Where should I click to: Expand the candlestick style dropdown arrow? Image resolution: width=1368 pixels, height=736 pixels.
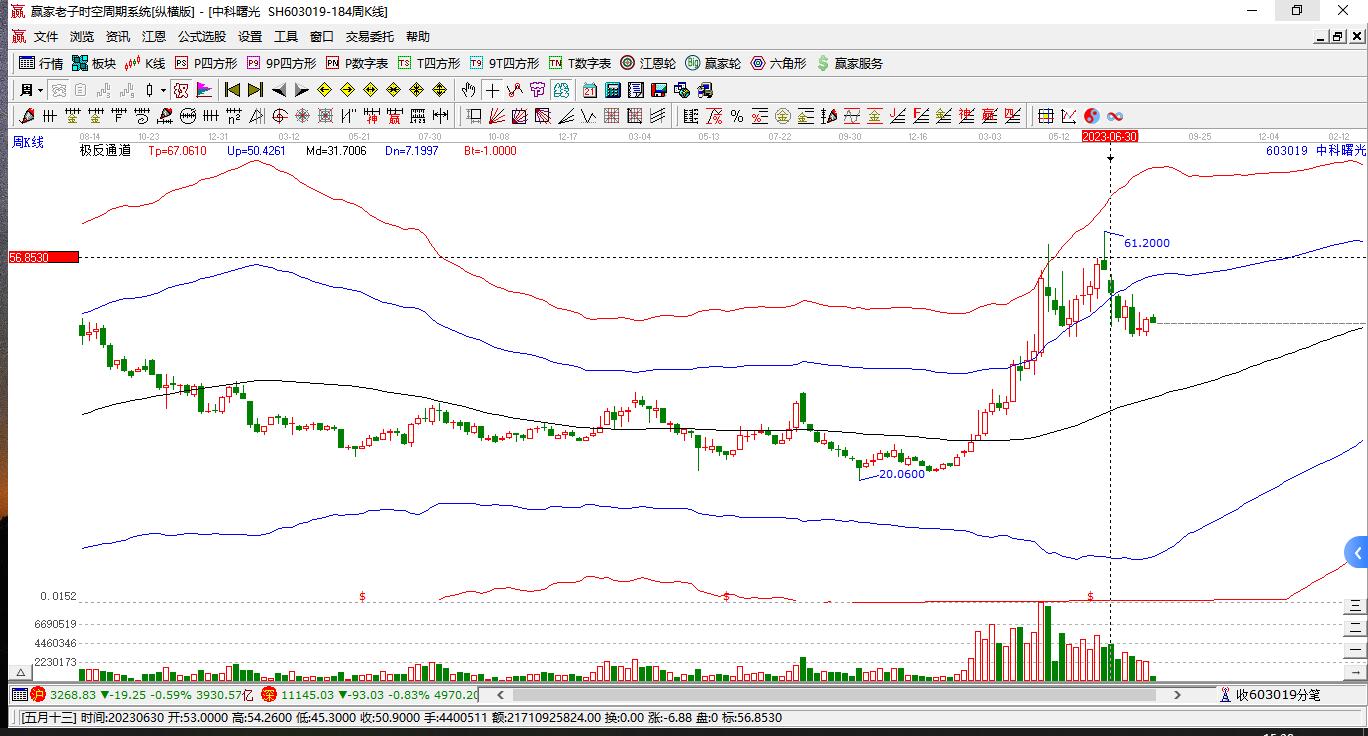163,90
